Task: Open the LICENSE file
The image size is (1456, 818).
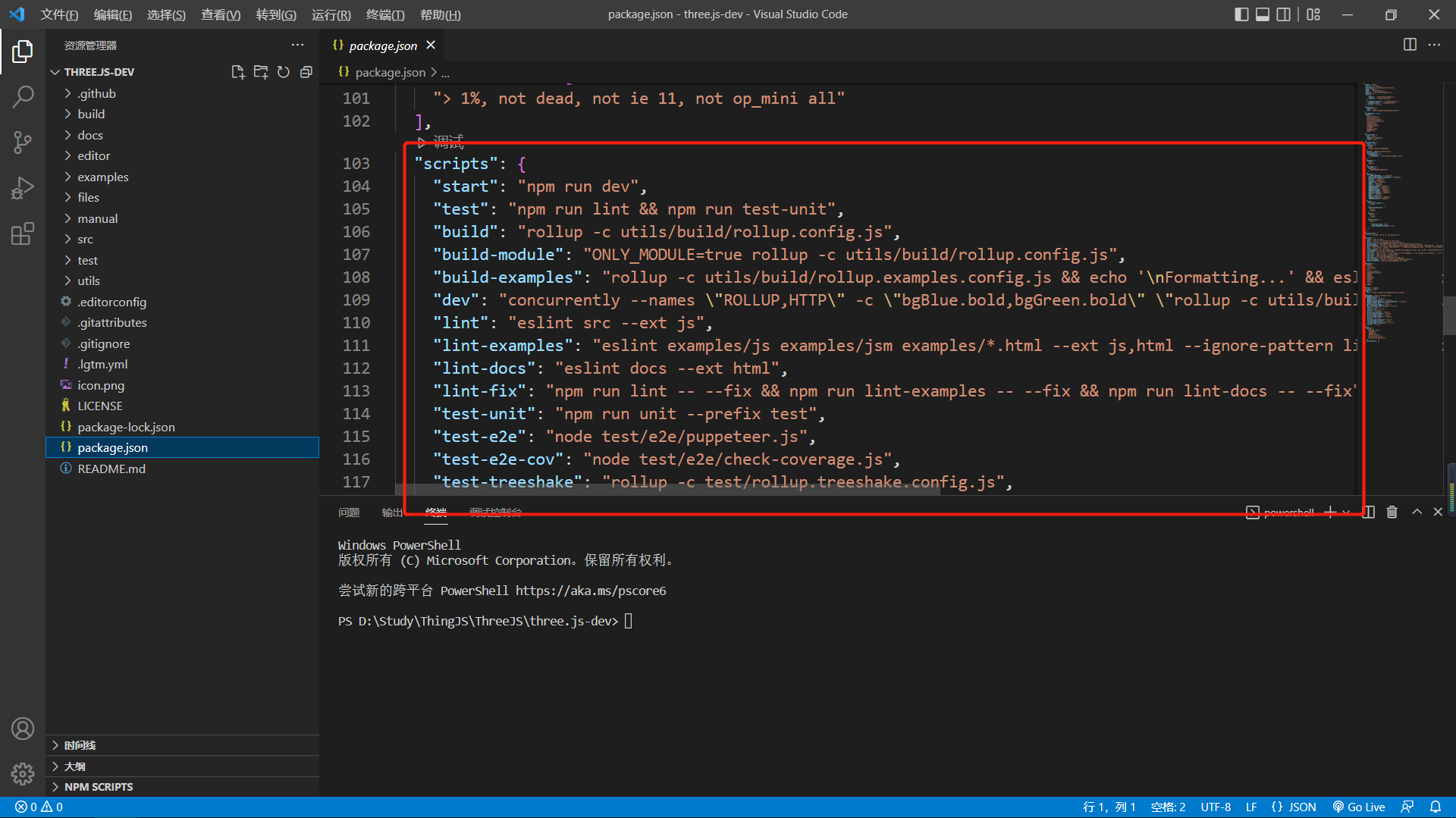Action: pyautogui.click(x=182, y=406)
